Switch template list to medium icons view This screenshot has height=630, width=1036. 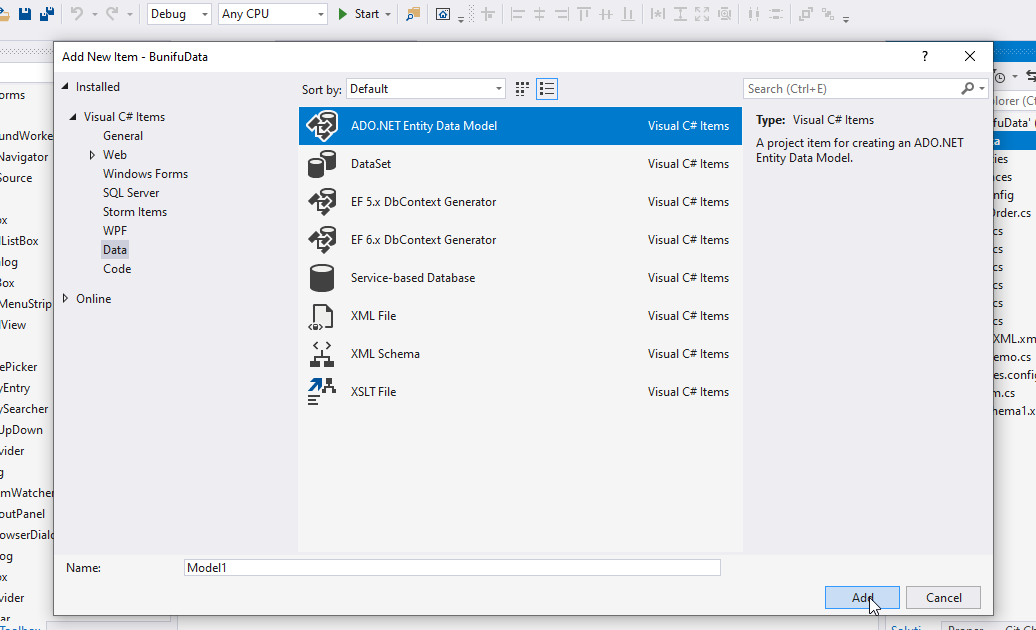(547, 88)
